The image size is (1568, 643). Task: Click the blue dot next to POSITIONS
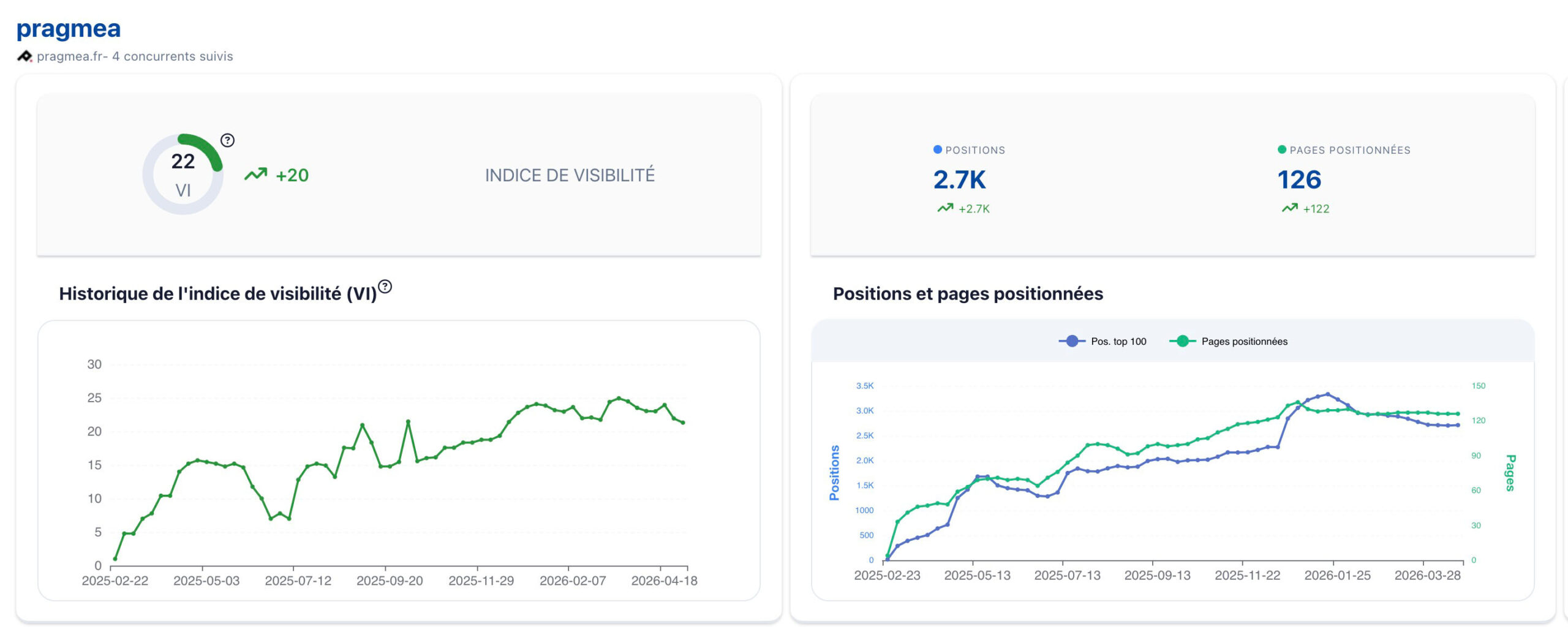937,149
